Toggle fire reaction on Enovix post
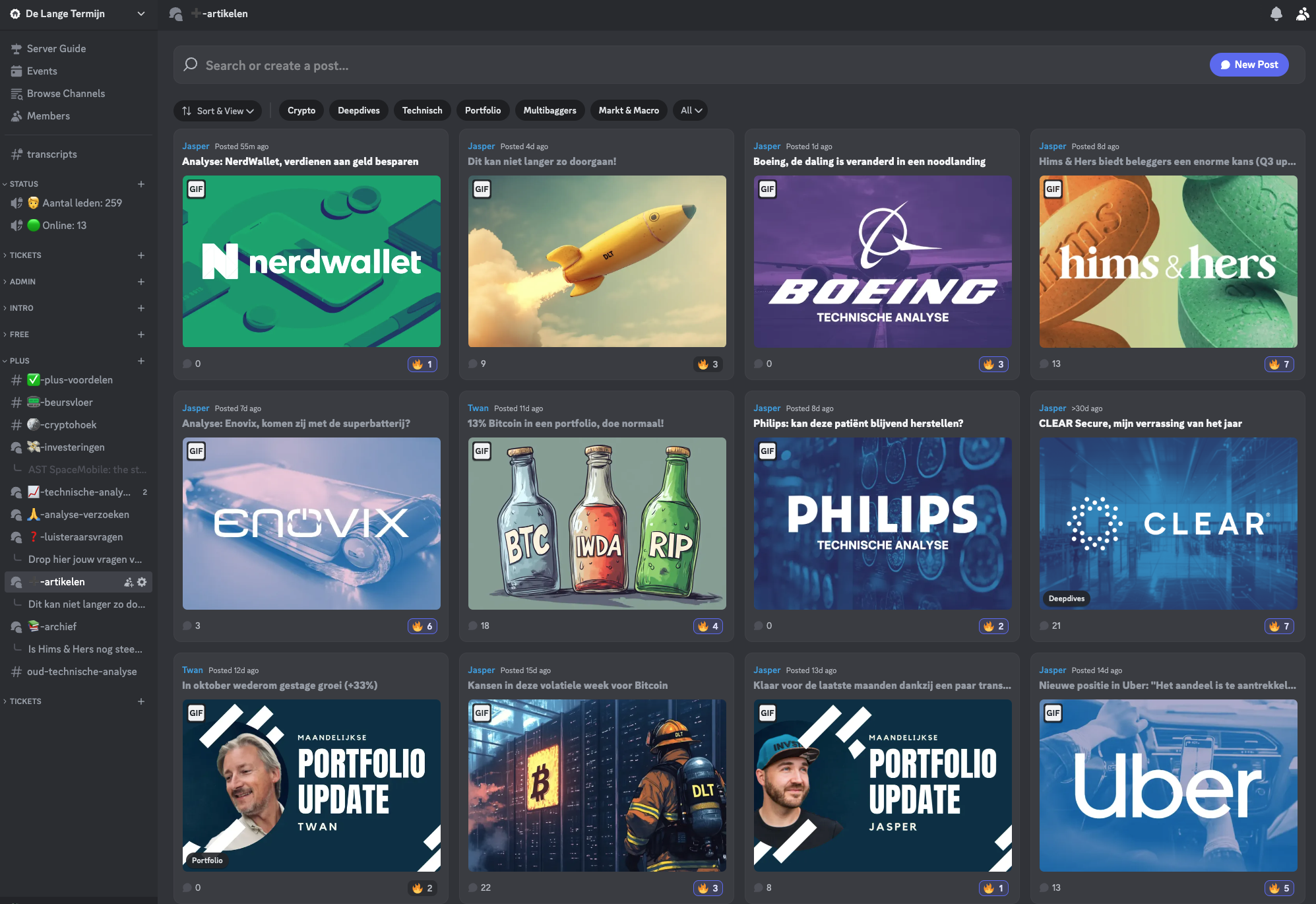This screenshot has width=1316, height=904. tap(422, 626)
